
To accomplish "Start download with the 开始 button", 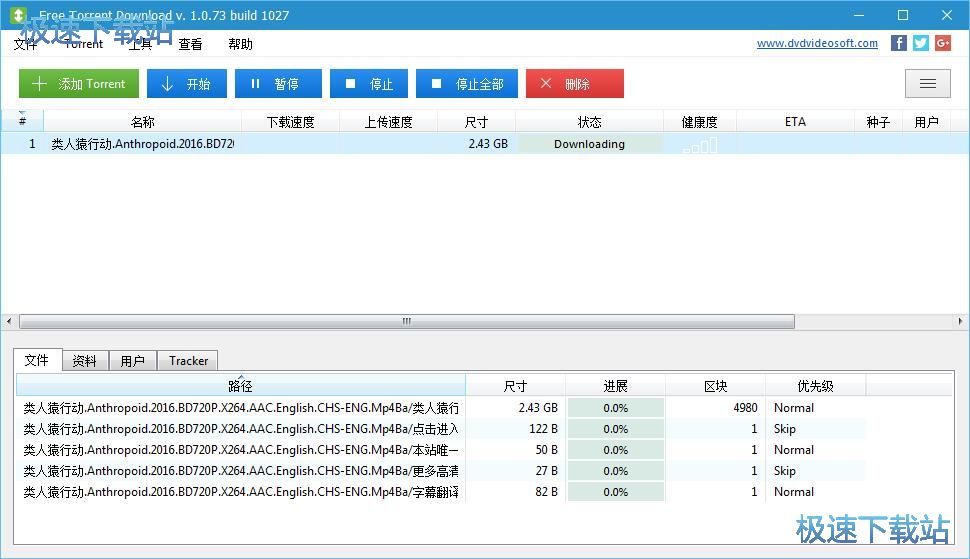I will 187,83.
